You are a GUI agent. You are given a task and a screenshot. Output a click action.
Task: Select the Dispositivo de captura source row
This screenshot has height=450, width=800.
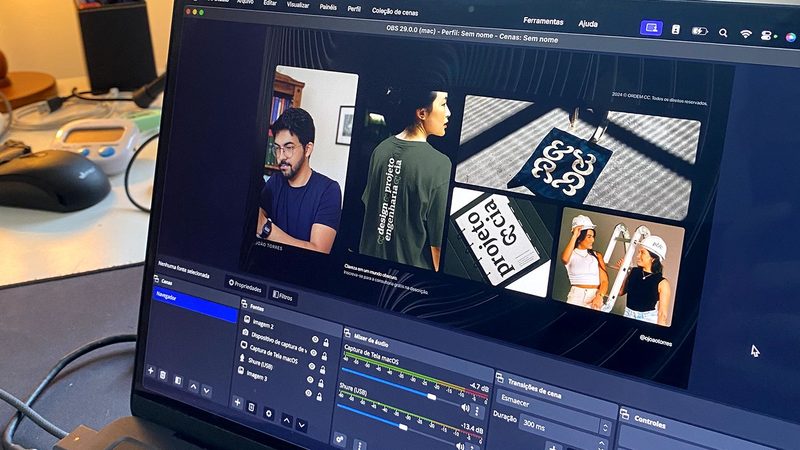coord(285,344)
